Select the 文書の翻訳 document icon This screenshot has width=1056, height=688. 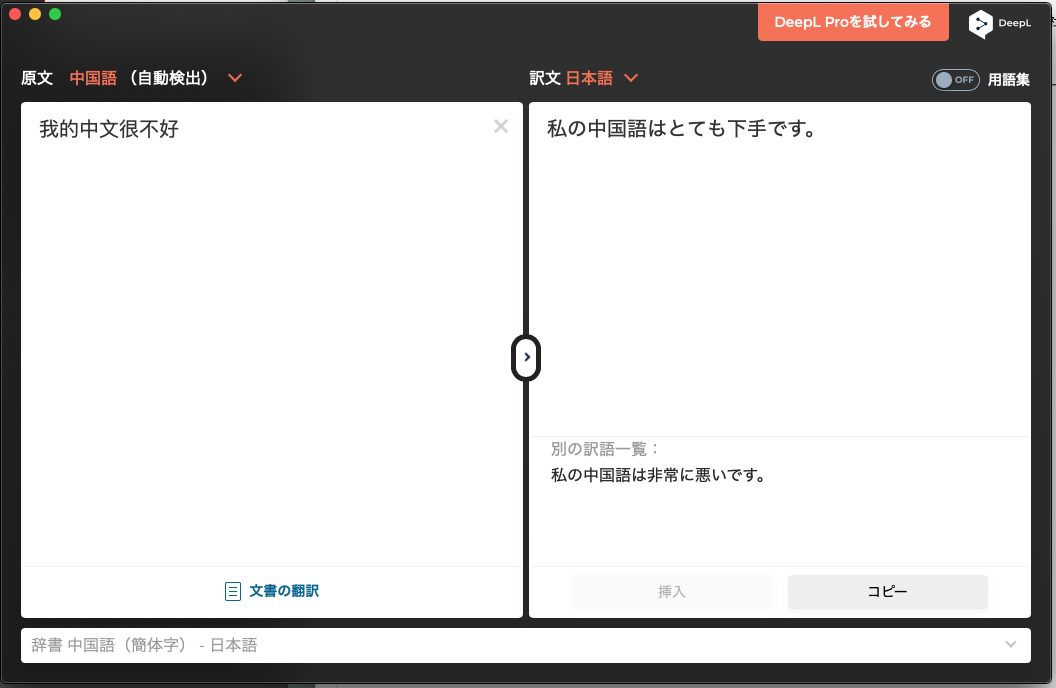232,591
